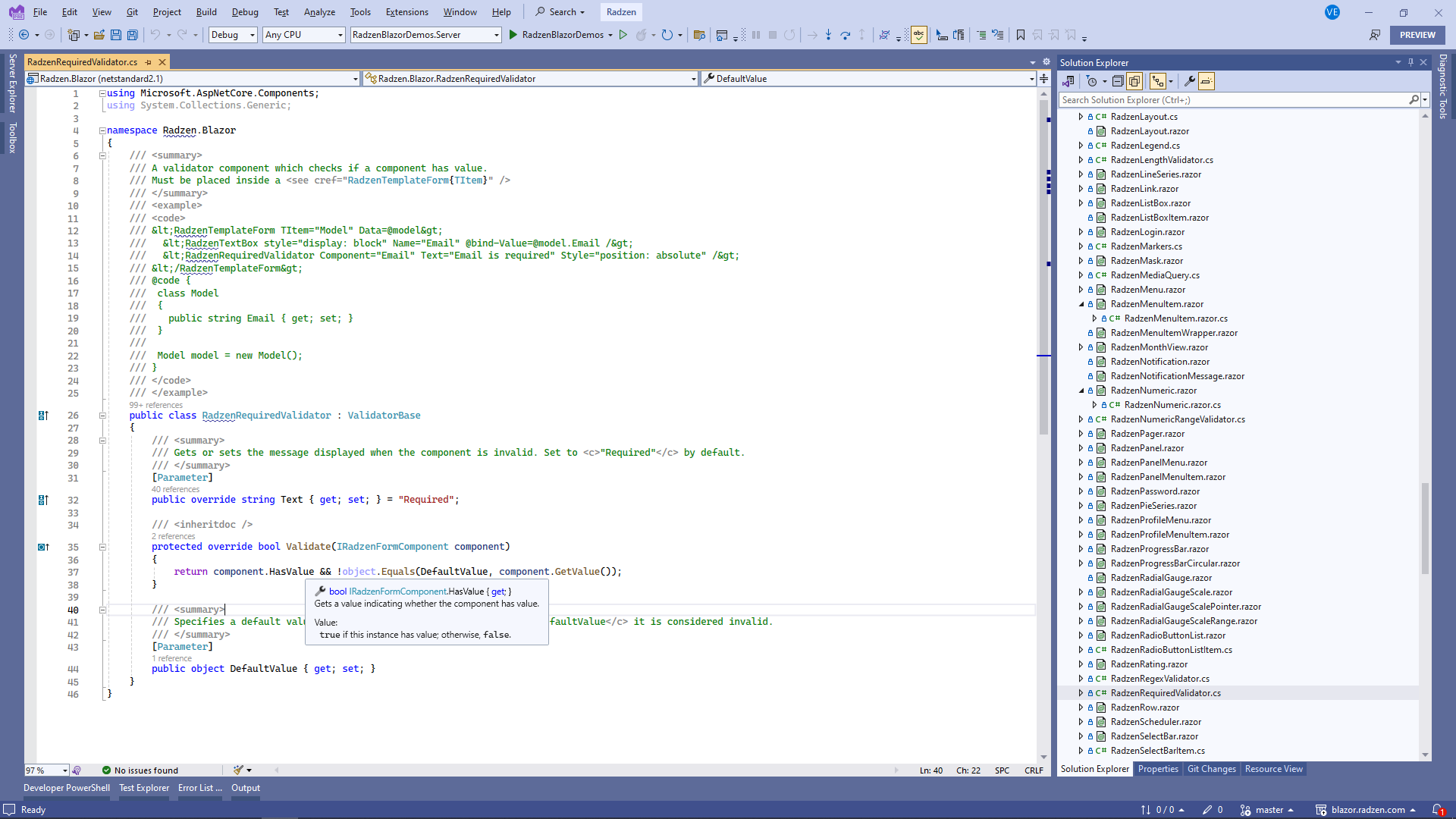The width and height of the screenshot is (1456, 819).
Task: Comment out selected lines using toolbar icon
Action: point(981,35)
